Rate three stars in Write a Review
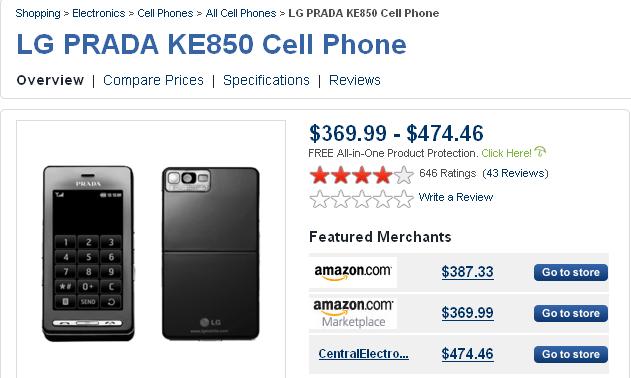The image size is (631, 378). [x=361, y=198]
